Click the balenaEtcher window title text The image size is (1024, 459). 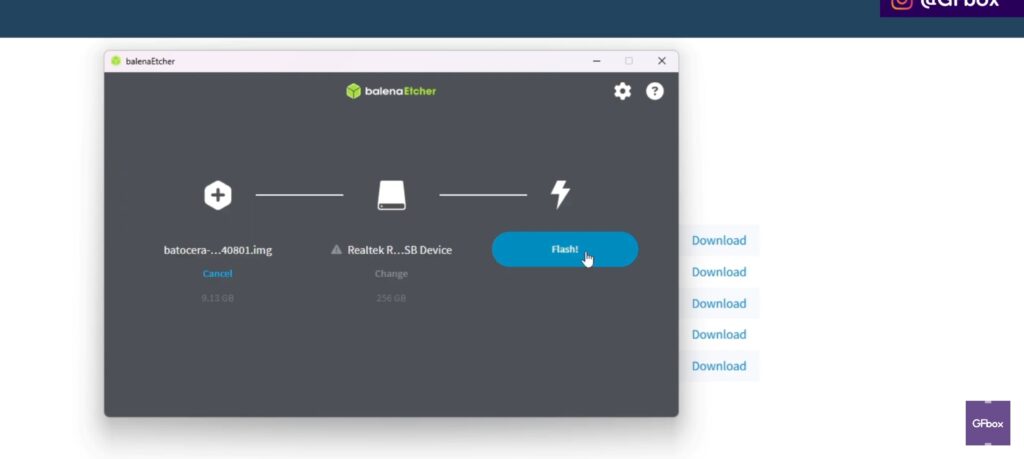(x=150, y=61)
